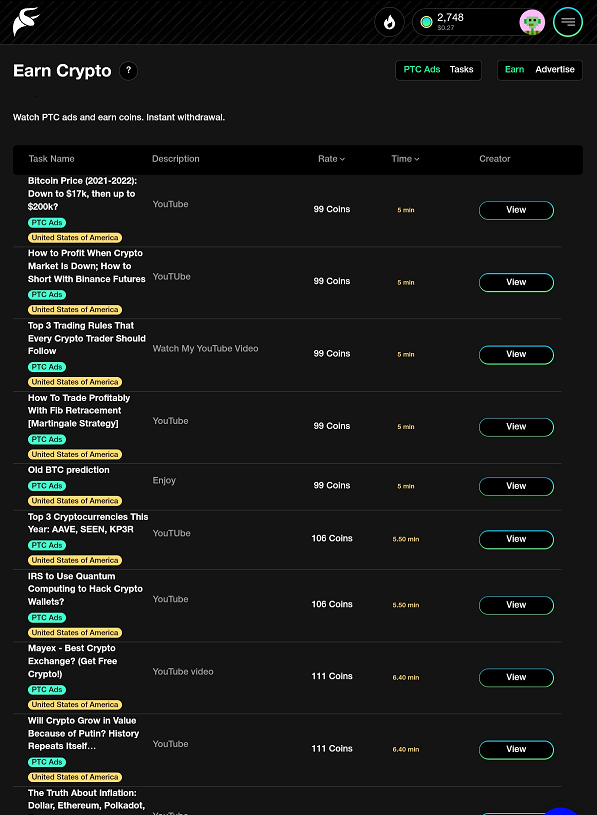This screenshot has width=597, height=815.
Task: View the Old BTC prediction ad
Action: (x=516, y=486)
